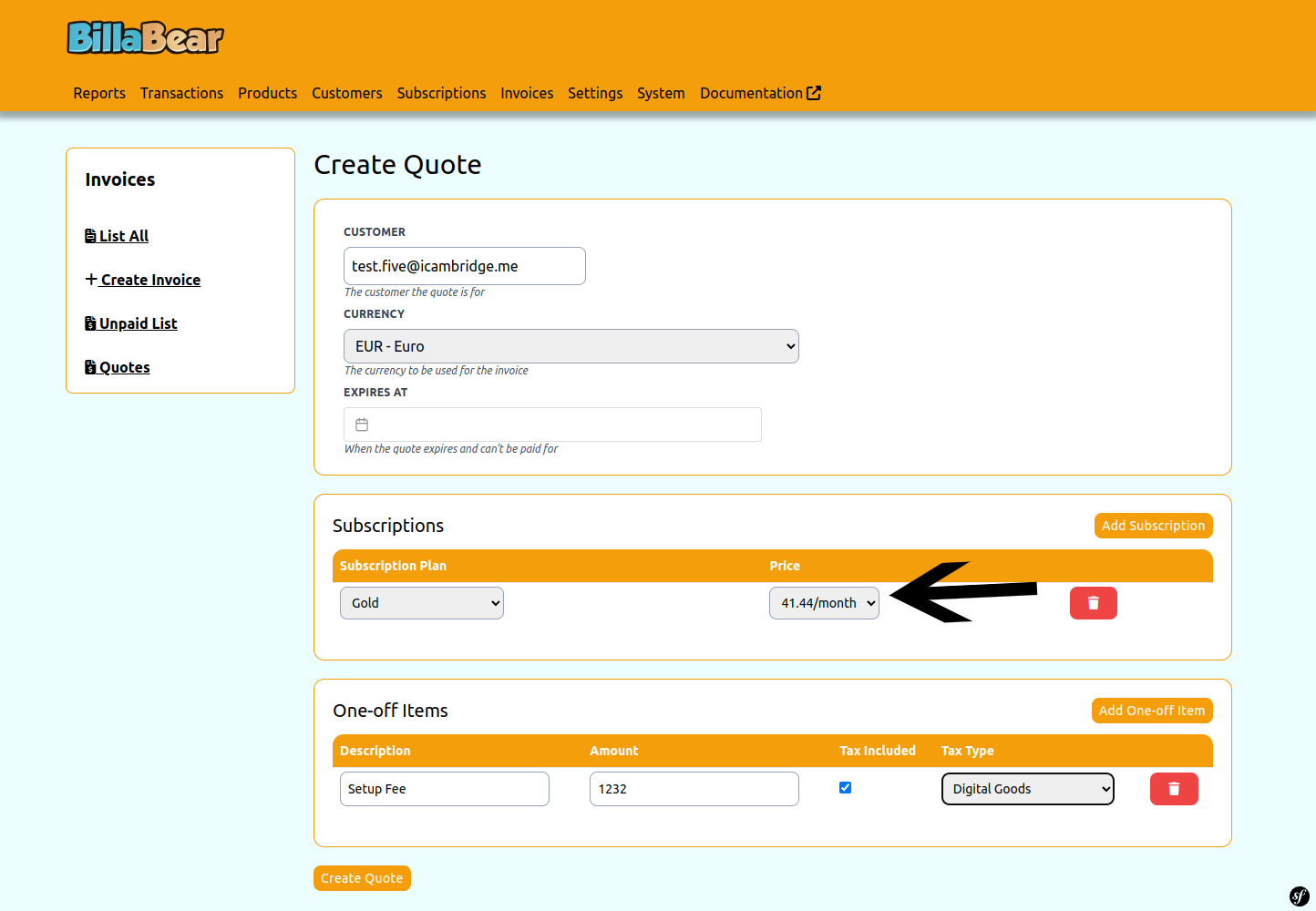1316x911 pixels.
Task: Delete the Setup Fee one-off item
Action: [x=1174, y=789]
